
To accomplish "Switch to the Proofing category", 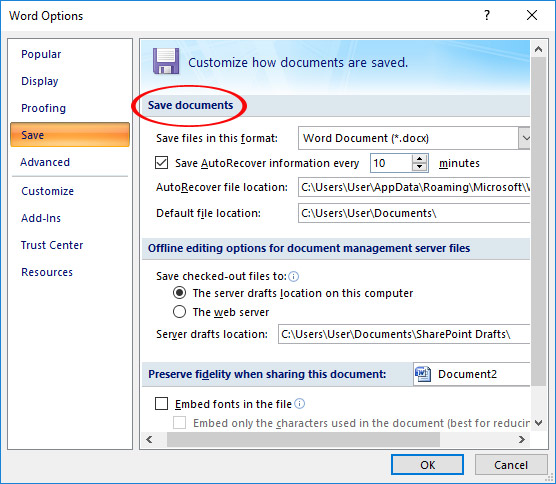I will pyautogui.click(x=43, y=108).
